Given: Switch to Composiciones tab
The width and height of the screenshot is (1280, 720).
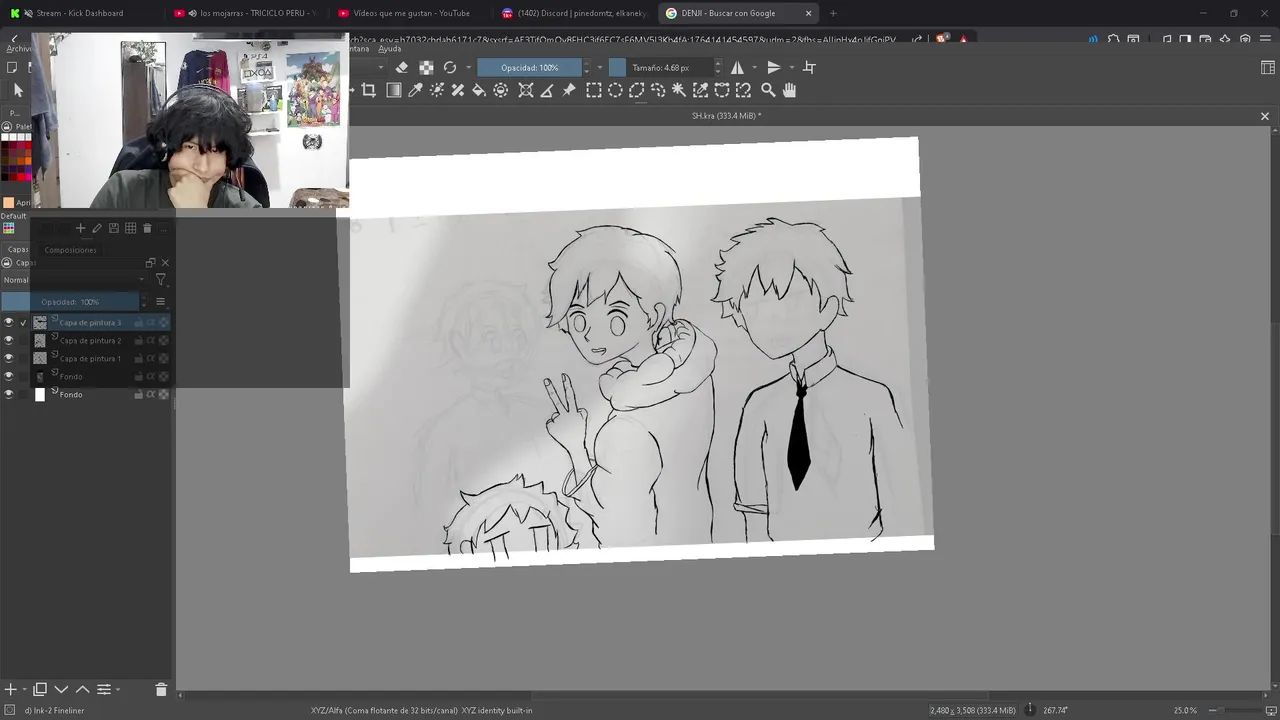Looking at the screenshot, I should point(70,250).
